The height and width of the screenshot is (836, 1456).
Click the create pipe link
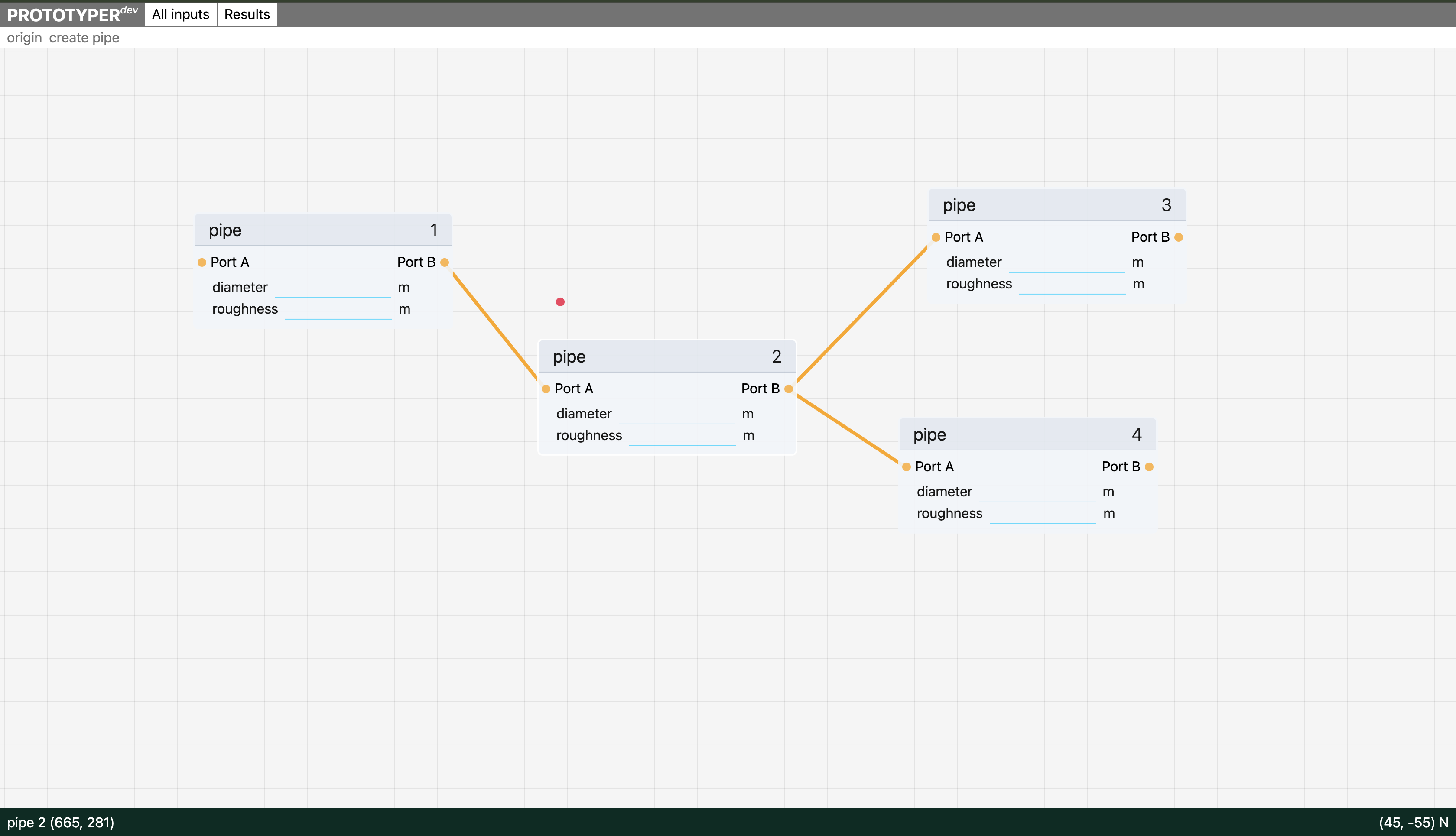(84, 38)
